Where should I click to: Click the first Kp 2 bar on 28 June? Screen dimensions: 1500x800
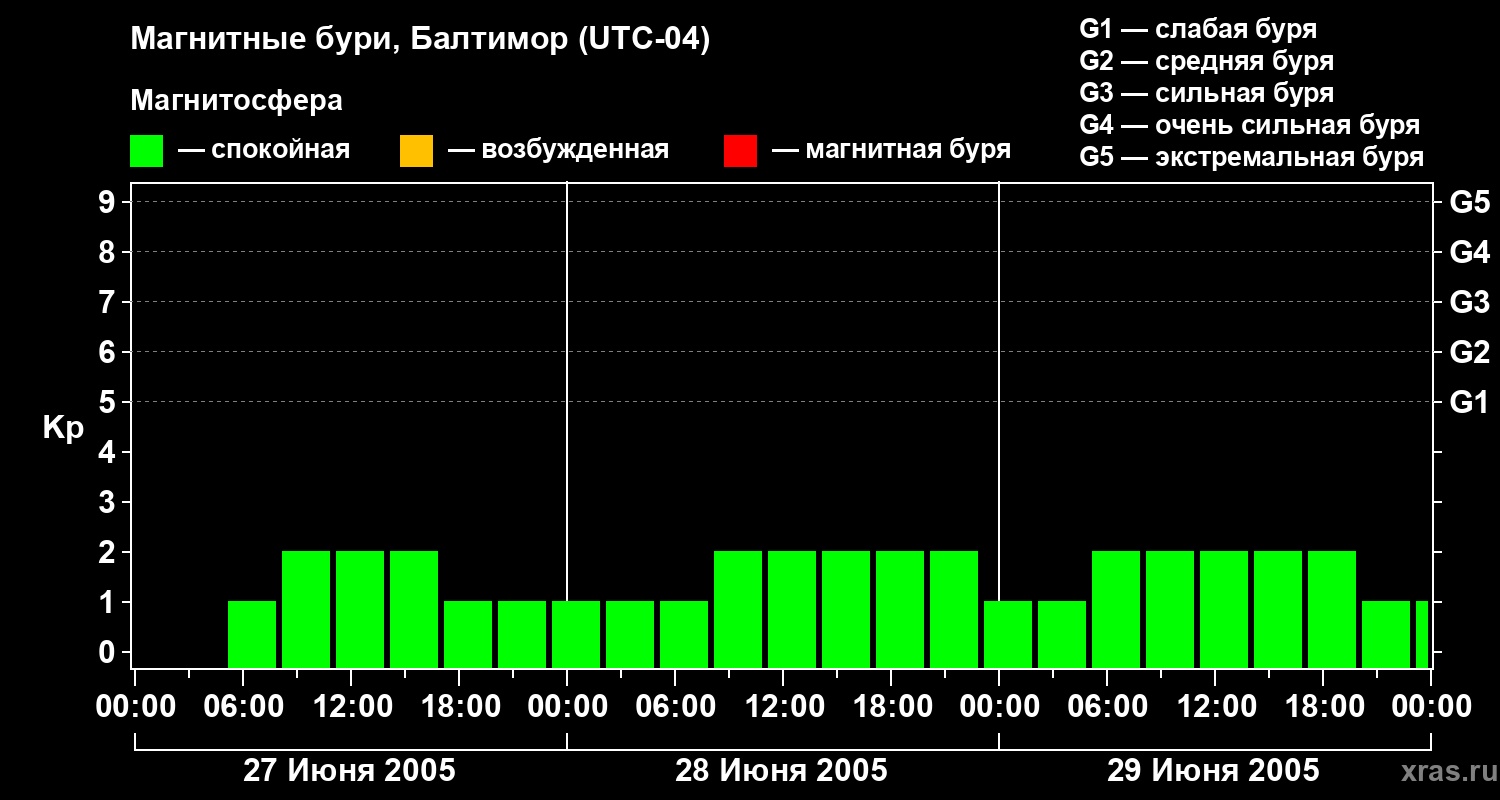tap(738, 609)
